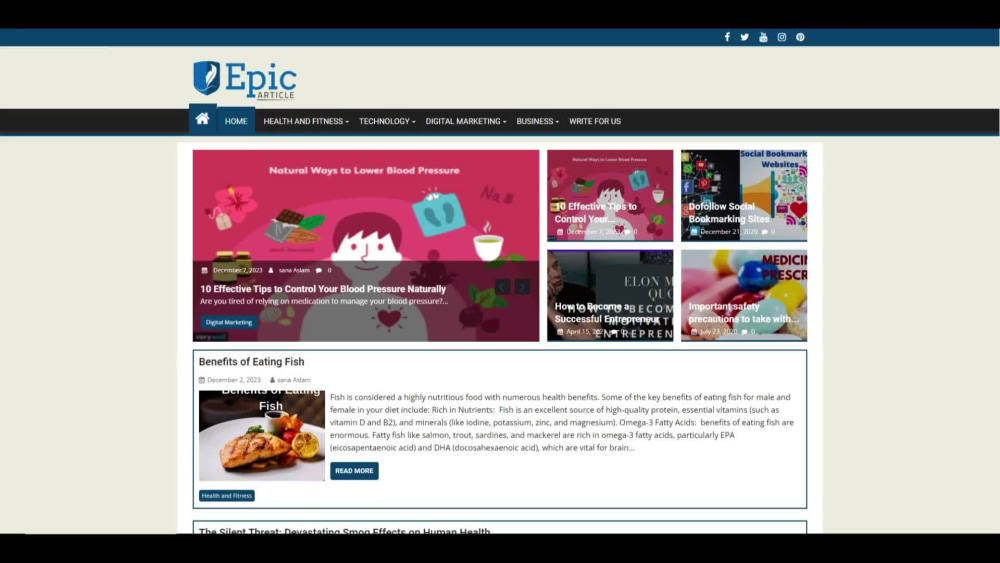Open The Silent Threat smog article title

344,530
